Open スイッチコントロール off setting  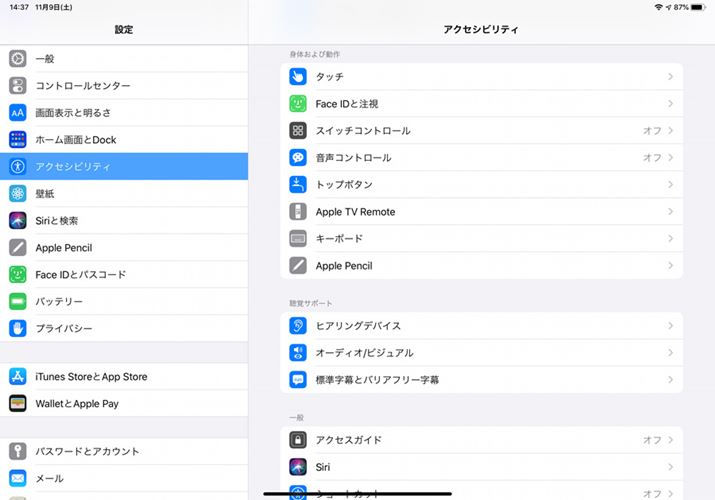coord(652,131)
